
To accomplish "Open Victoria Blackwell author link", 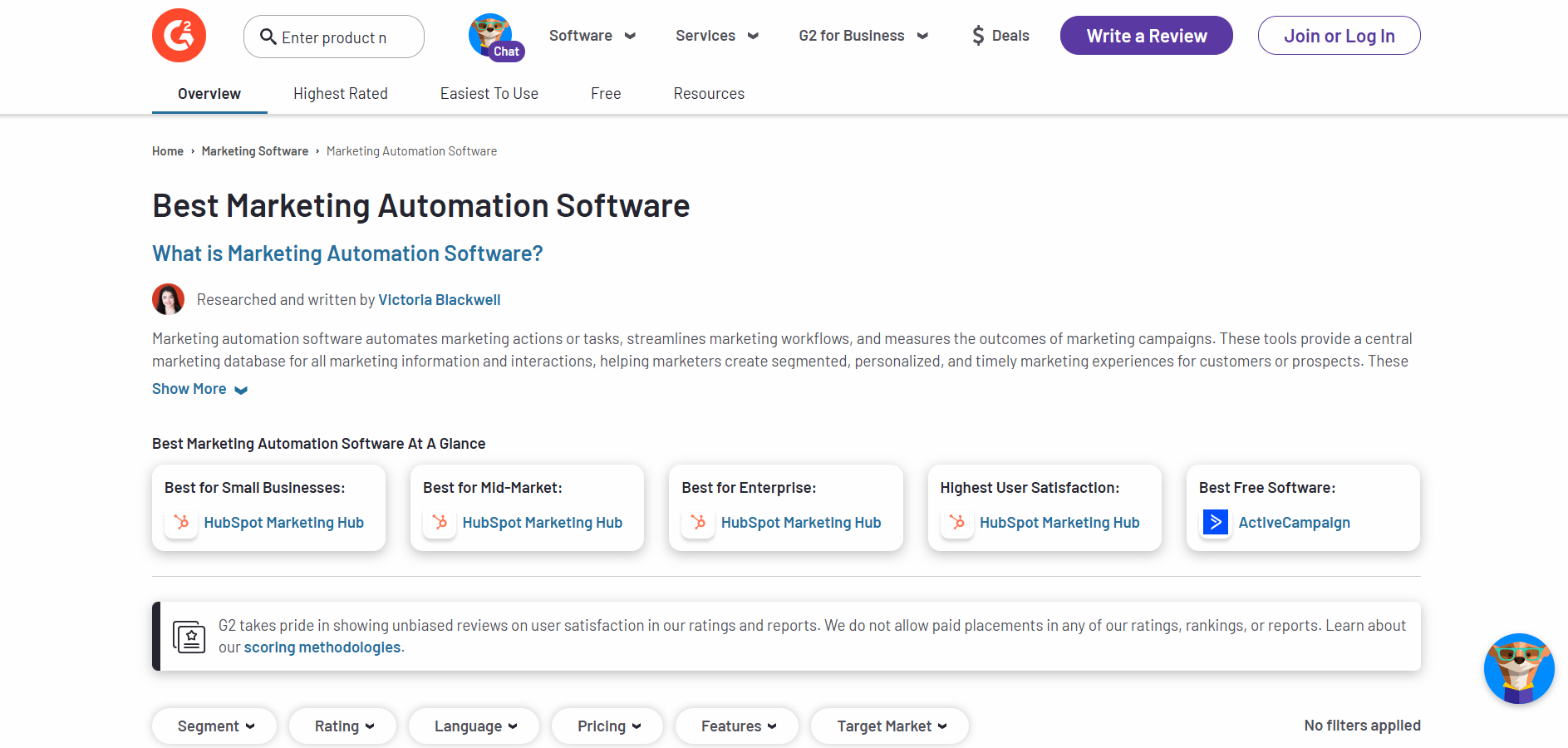I will [440, 300].
